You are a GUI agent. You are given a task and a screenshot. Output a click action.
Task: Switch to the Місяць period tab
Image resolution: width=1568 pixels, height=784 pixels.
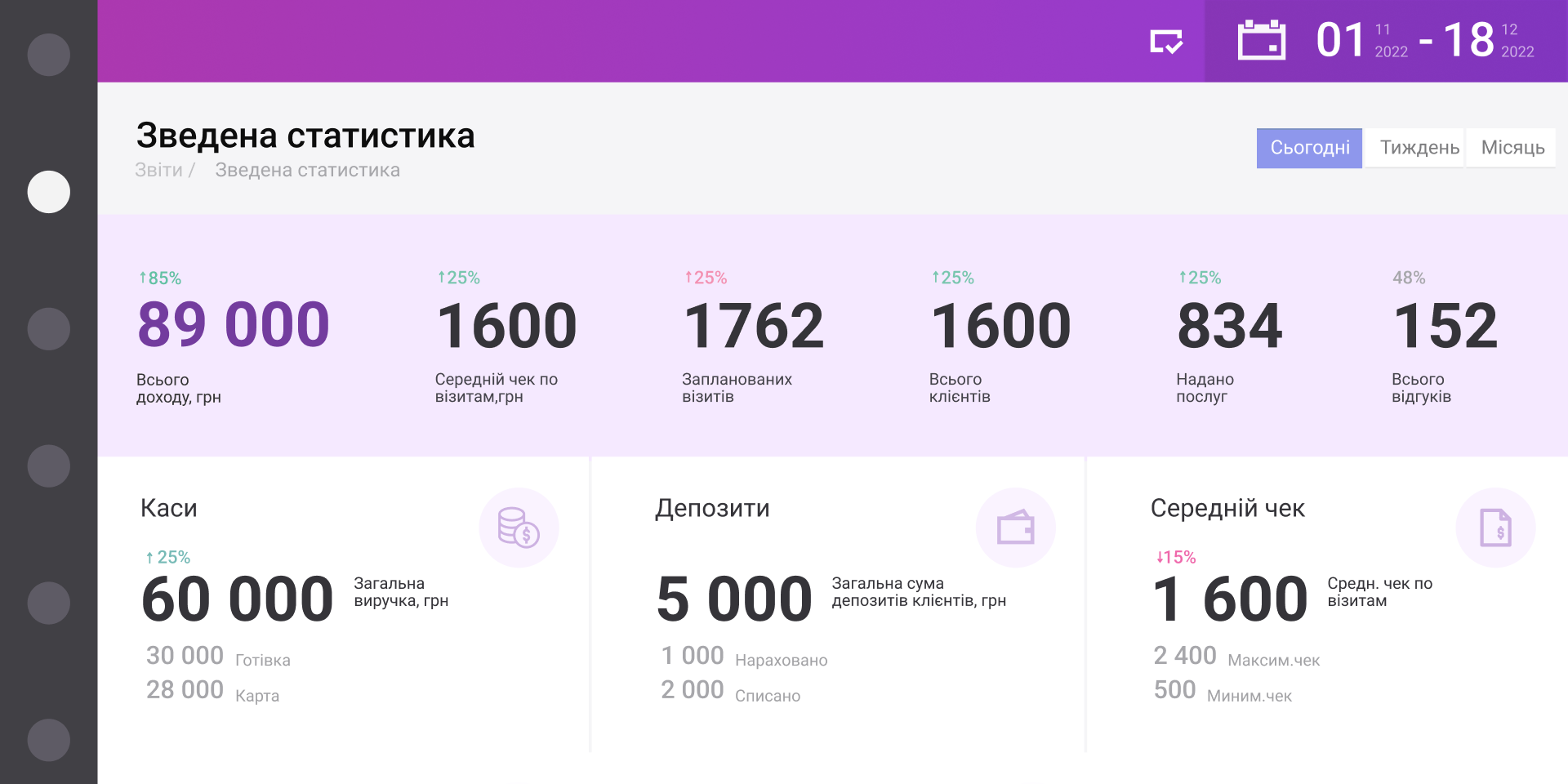pyautogui.click(x=1512, y=148)
